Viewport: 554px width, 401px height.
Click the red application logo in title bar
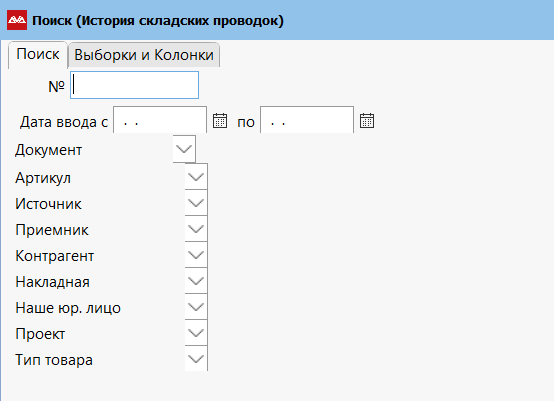17,20
